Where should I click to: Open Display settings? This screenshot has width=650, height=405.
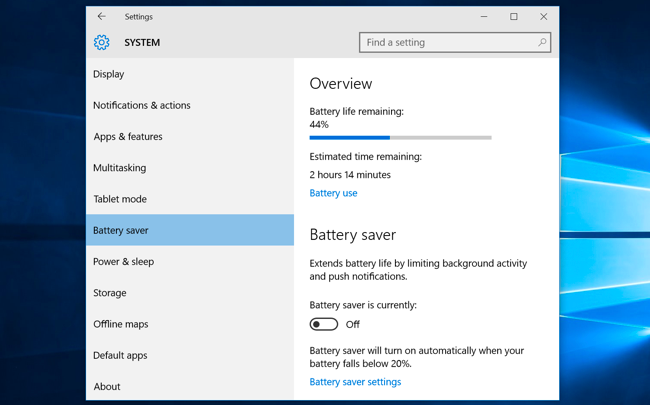[190, 74]
